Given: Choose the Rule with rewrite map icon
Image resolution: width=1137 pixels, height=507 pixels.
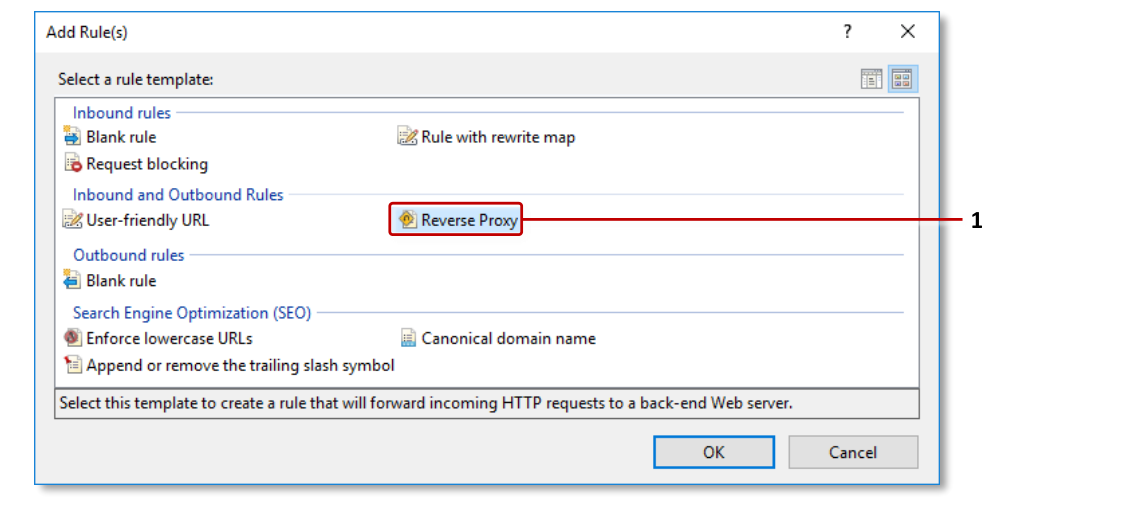Looking at the screenshot, I should (x=407, y=137).
